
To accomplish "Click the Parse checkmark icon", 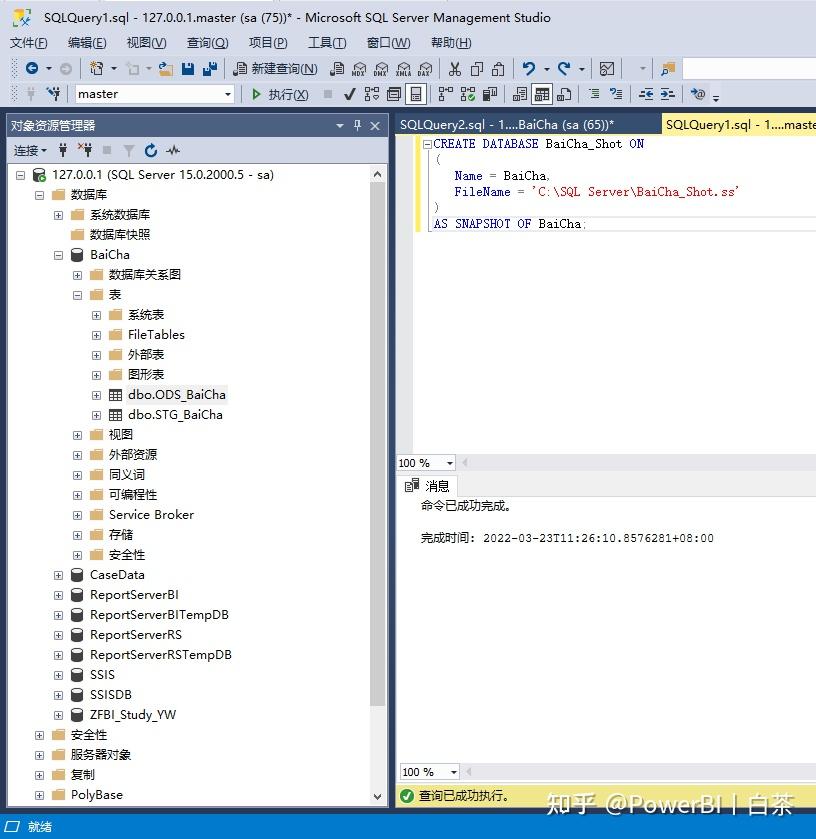I will tap(349, 95).
